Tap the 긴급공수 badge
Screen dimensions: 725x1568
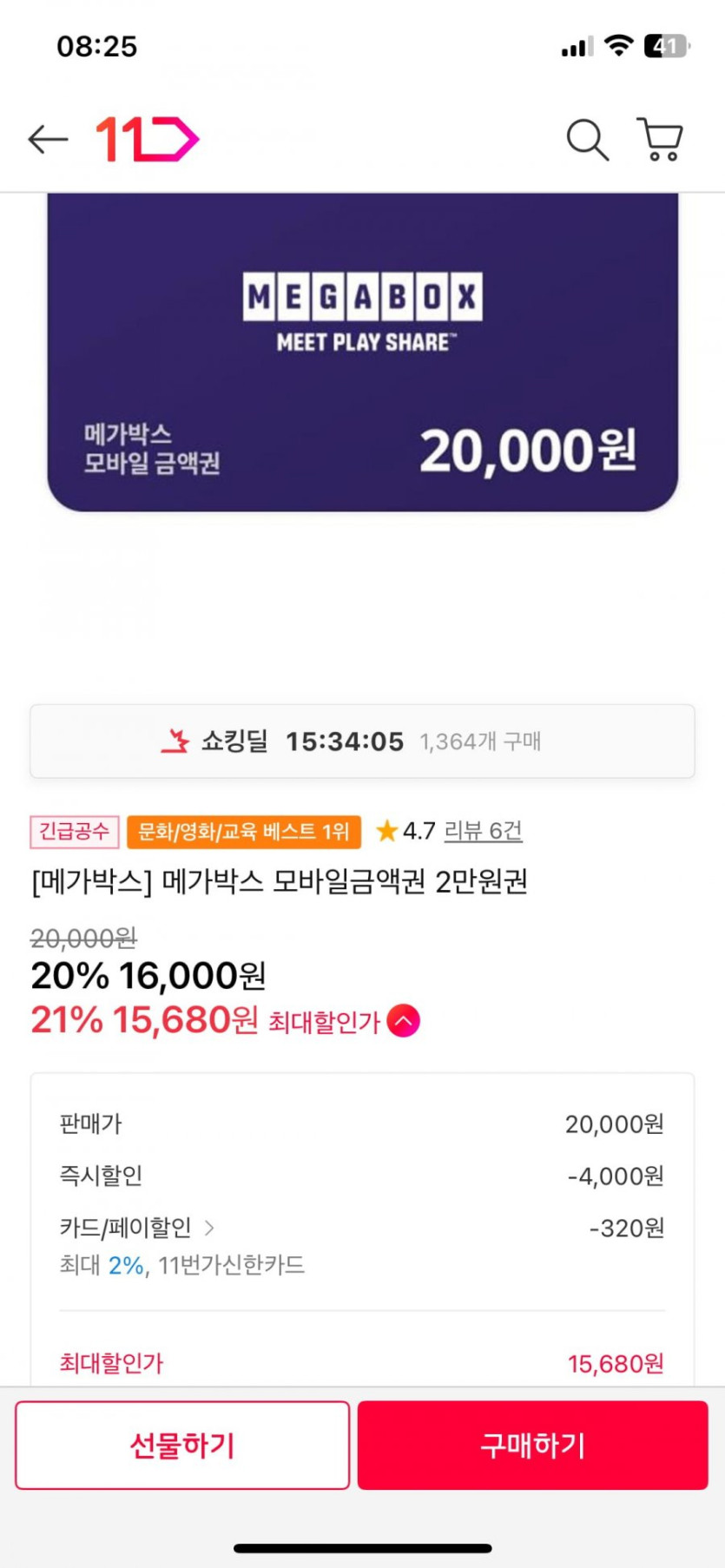tap(75, 831)
